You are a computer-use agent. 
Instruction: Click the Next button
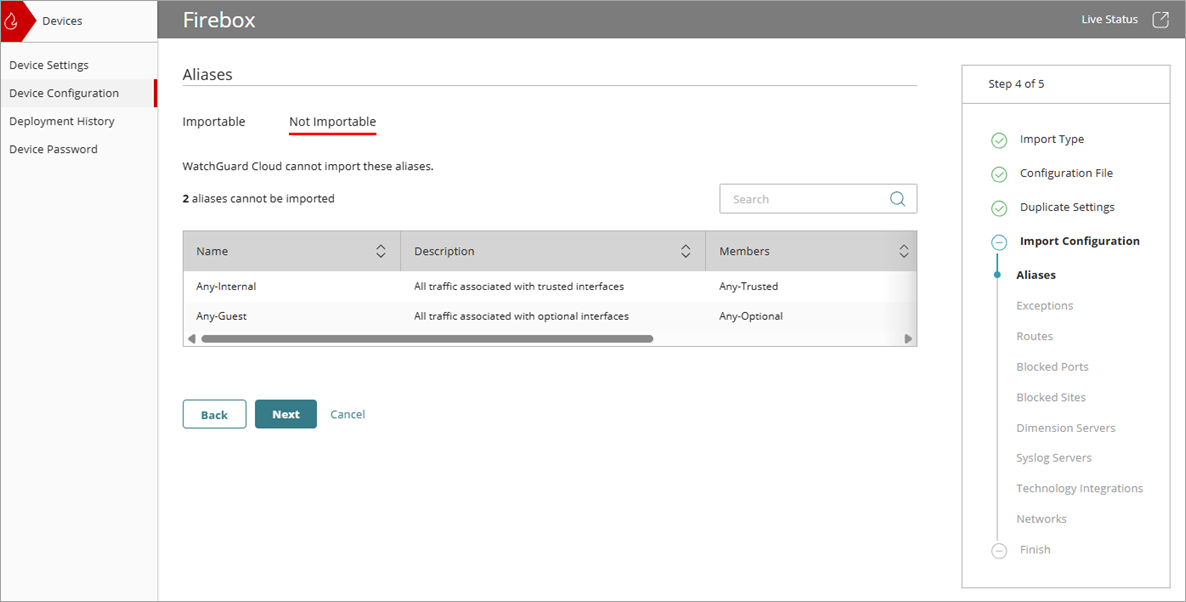click(x=286, y=414)
